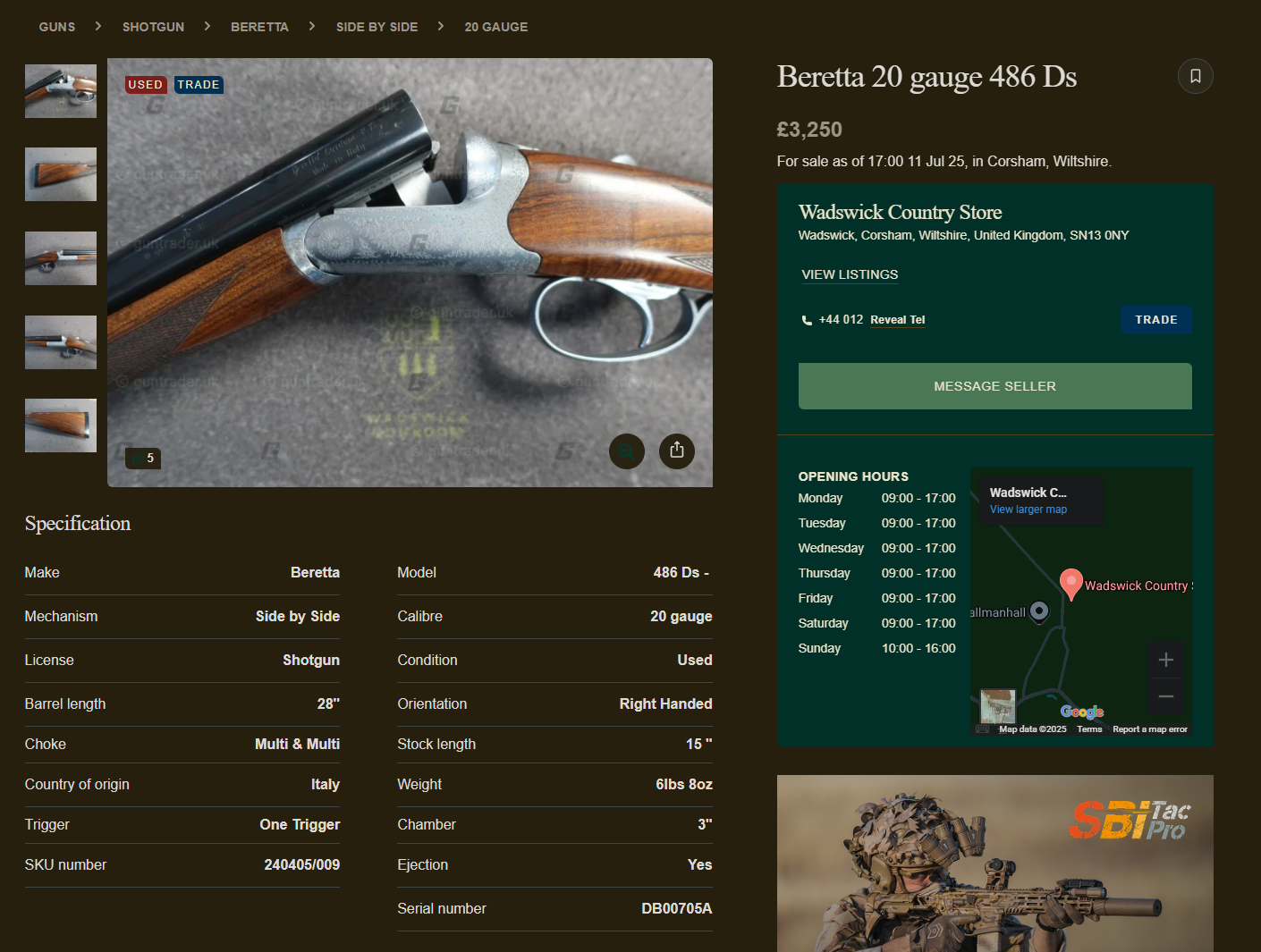The width and height of the screenshot is (1261, 952).
Task: Click the Trade badge in seller card
Action: [x=1156, y=320]
